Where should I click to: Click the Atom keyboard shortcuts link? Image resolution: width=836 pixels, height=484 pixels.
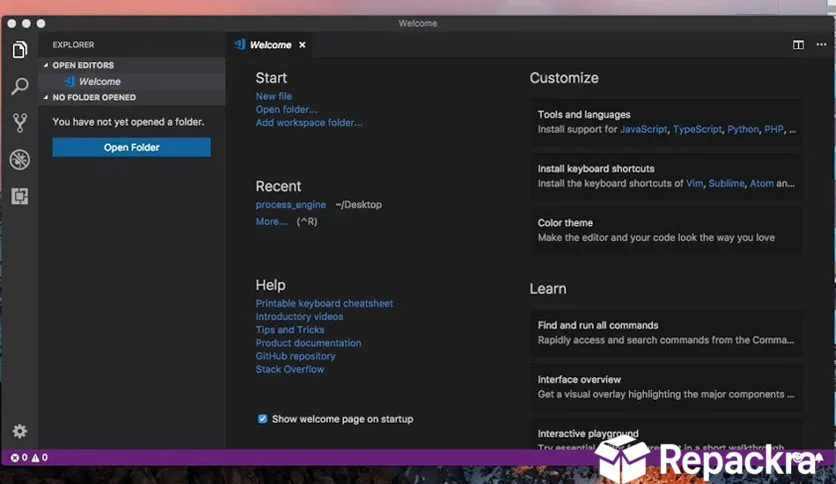[x=761, y=183]
